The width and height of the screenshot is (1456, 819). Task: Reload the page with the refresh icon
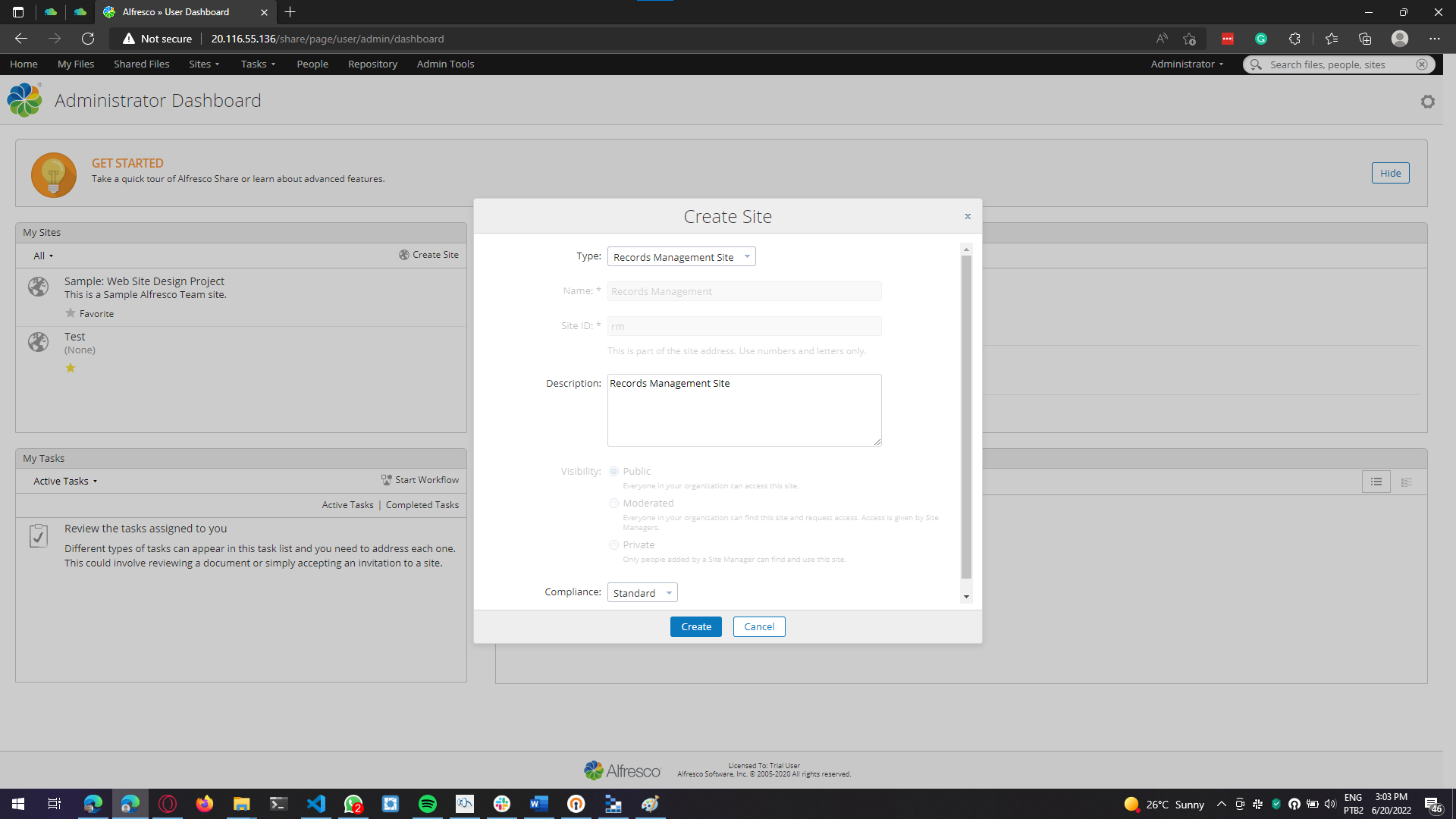[x=88, y=39]
